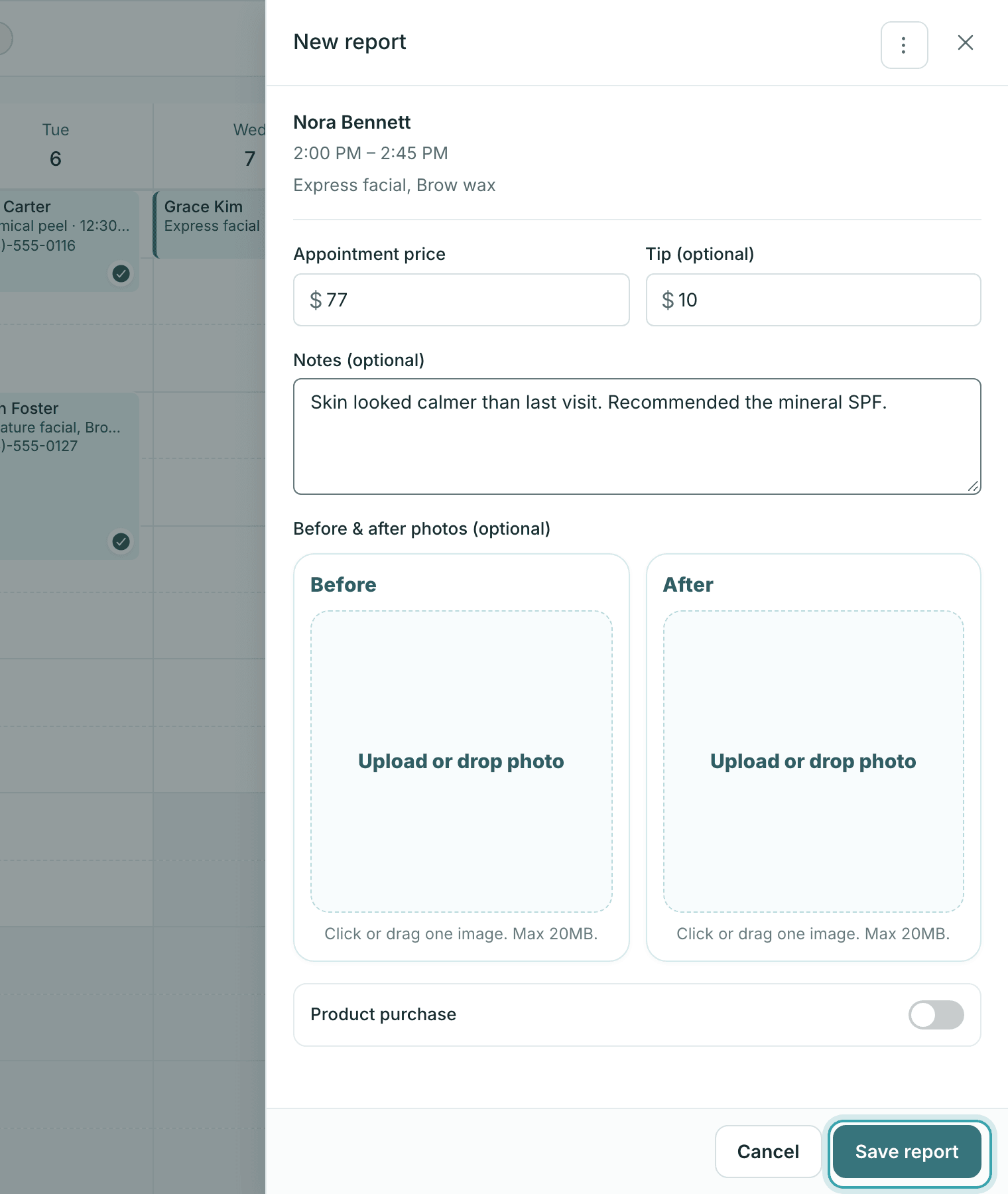Upload a photo in the Before dropzone

pyautogui.click(x=461, y=762)
